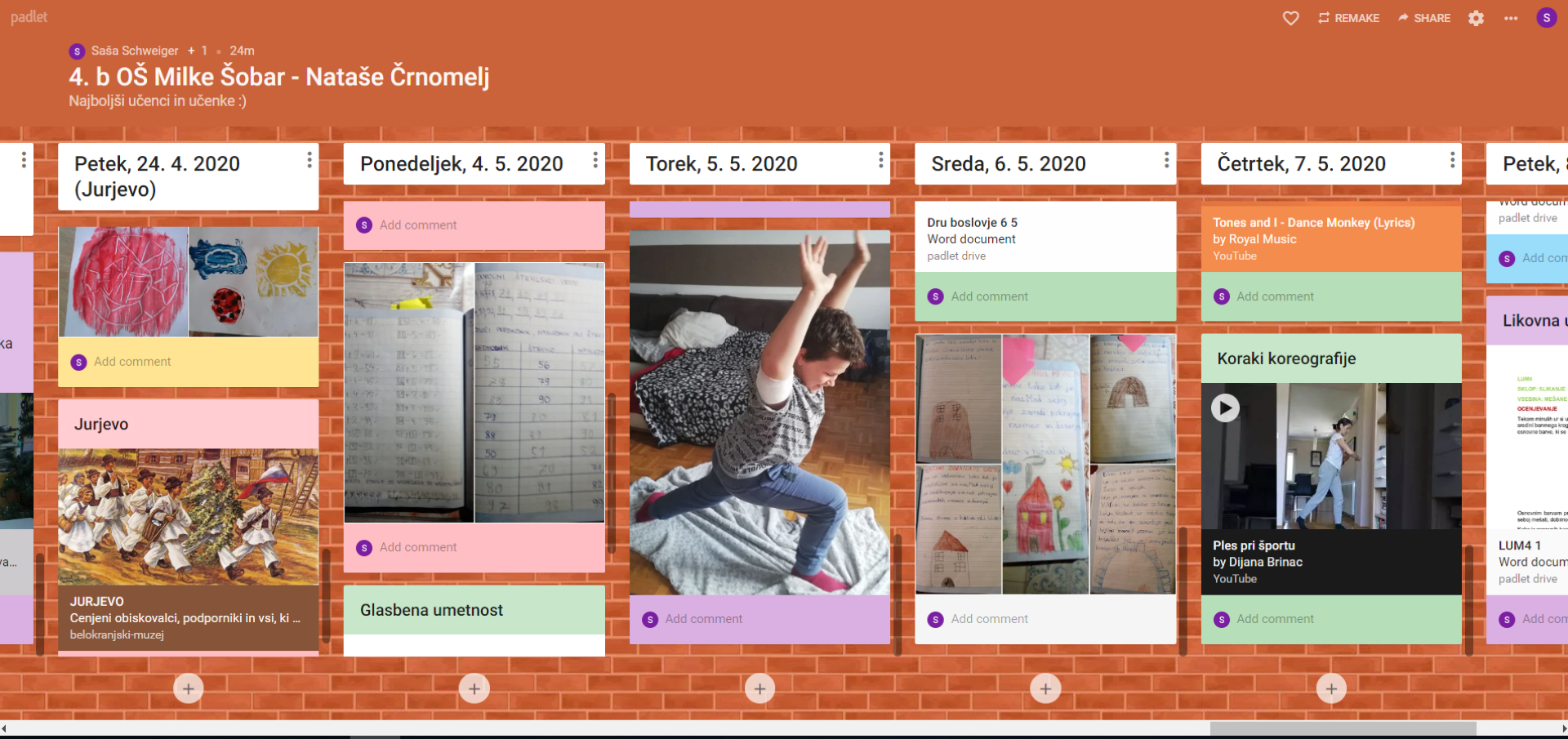Open Tones and I Dance Monkey YouTube link
The image size is (1568, 739).
[x=1331, y=238]
